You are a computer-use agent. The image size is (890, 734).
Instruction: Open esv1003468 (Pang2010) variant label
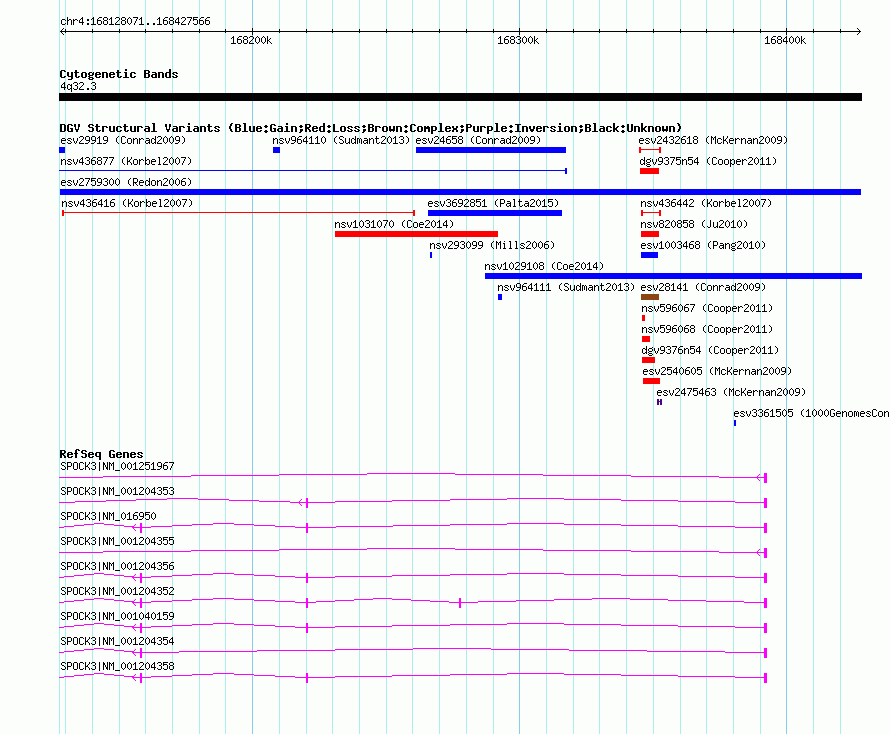pyautogui.click(x=703, y=245)
